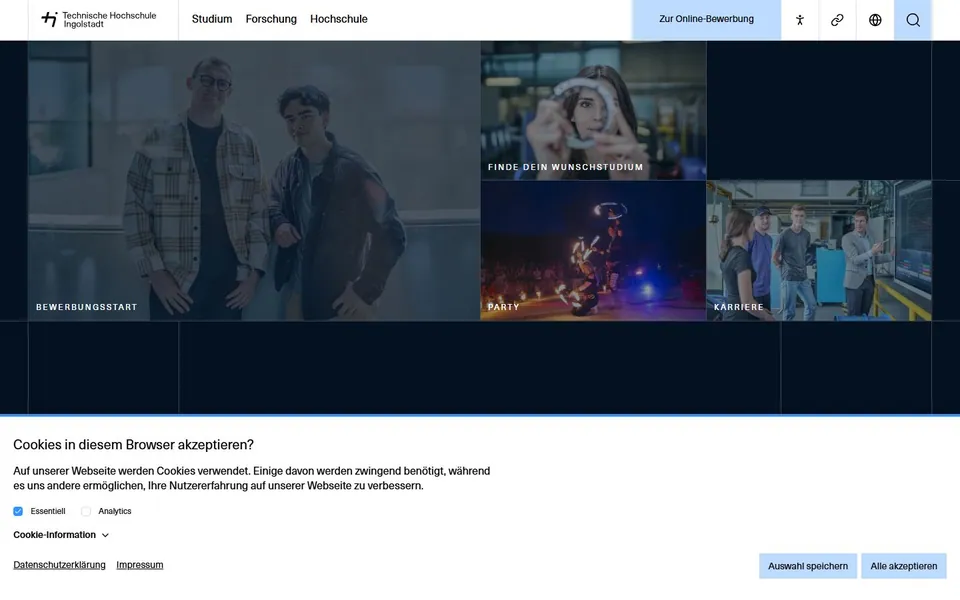Screen dimensions: 960x600
Task: Open the language globe icon
Action: 875,20
